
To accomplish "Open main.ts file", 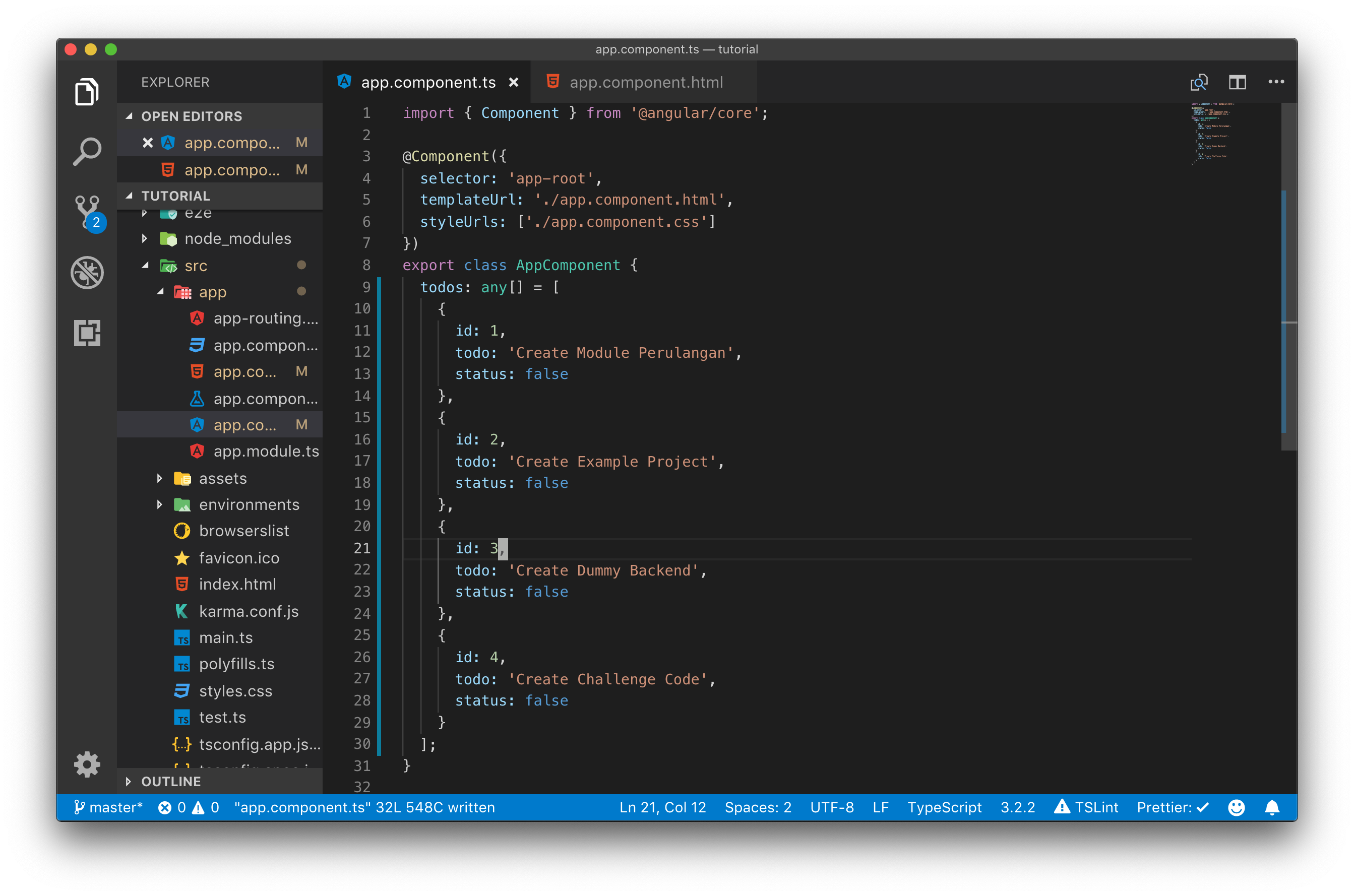I will [220, 637].
